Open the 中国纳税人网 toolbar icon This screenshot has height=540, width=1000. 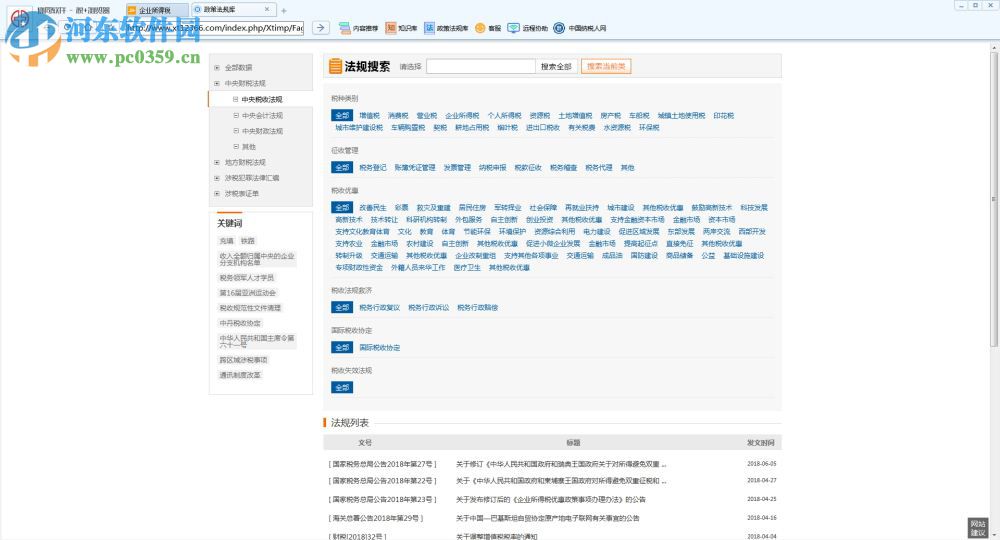[x=580, y=28]
